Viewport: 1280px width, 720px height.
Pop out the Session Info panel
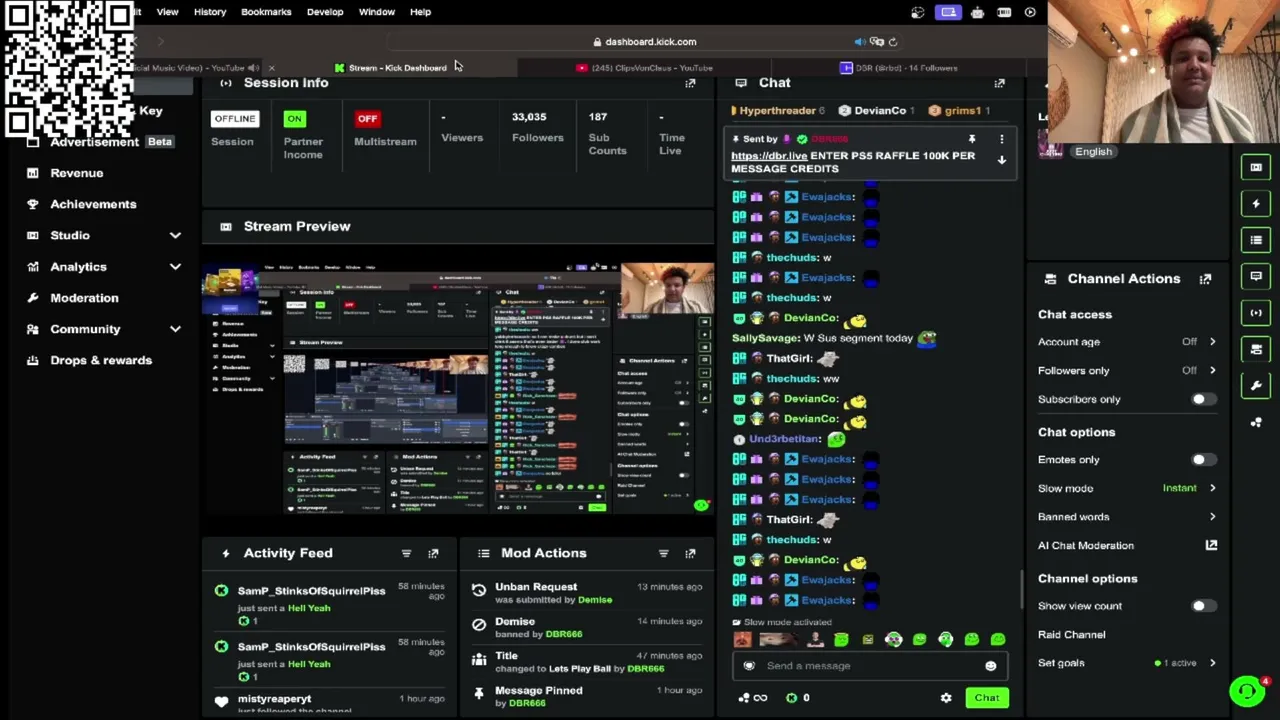pos(690,83)
